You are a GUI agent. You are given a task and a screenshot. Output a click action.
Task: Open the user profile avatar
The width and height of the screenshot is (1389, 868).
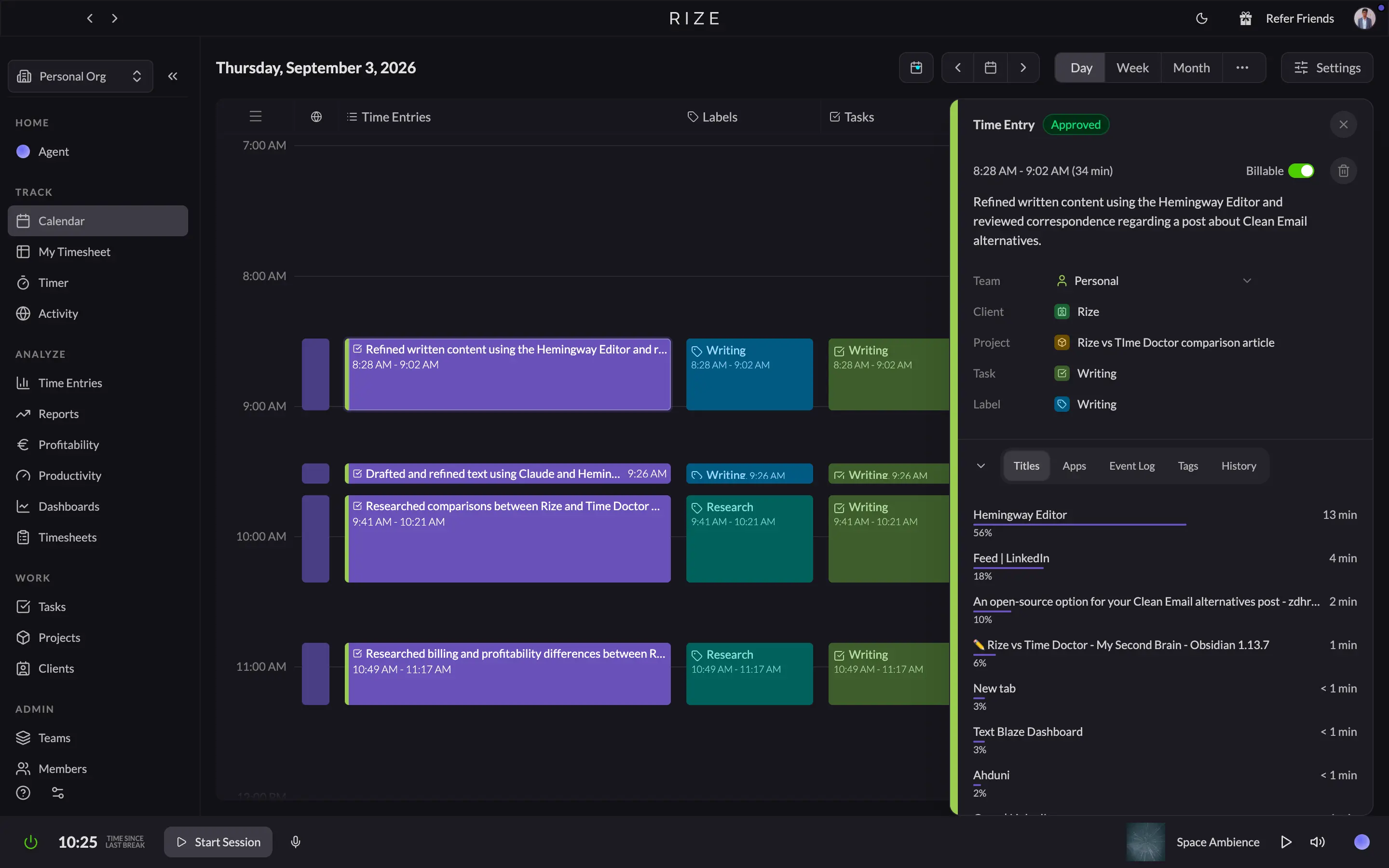1364,18
